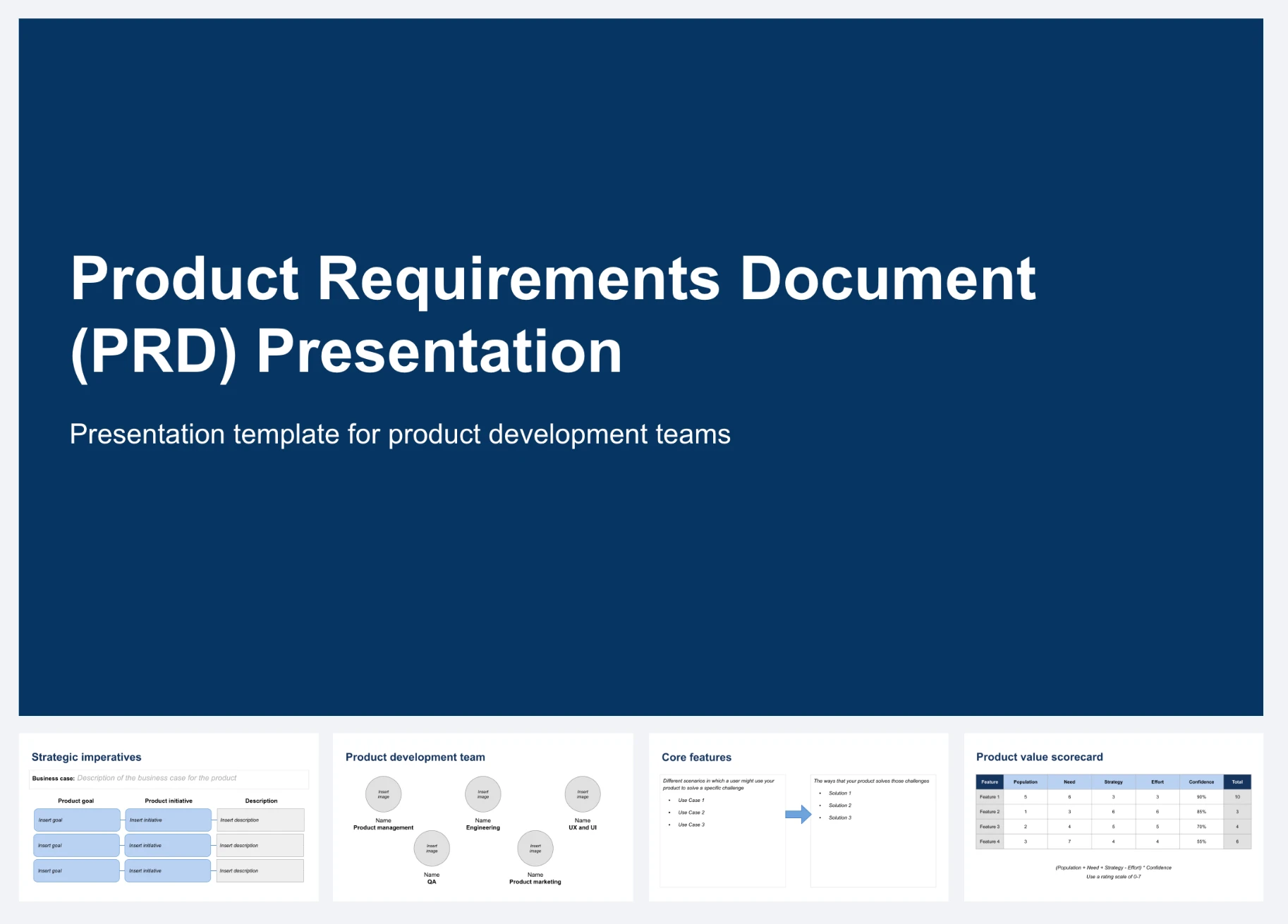This screenshot has height=924, width=1288.
Task: Select the Feature 4 row label
Action: 990,841
